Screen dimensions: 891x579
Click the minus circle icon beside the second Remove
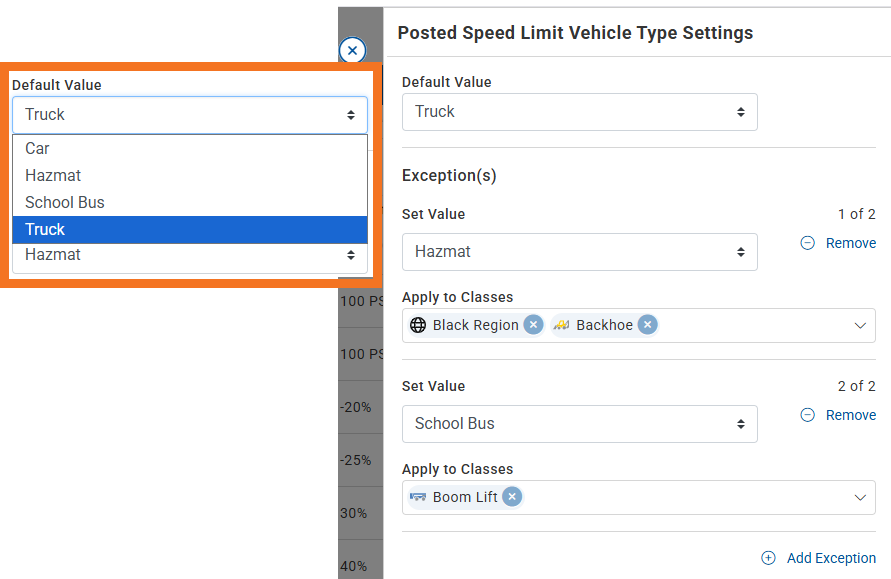coord(807,415)
